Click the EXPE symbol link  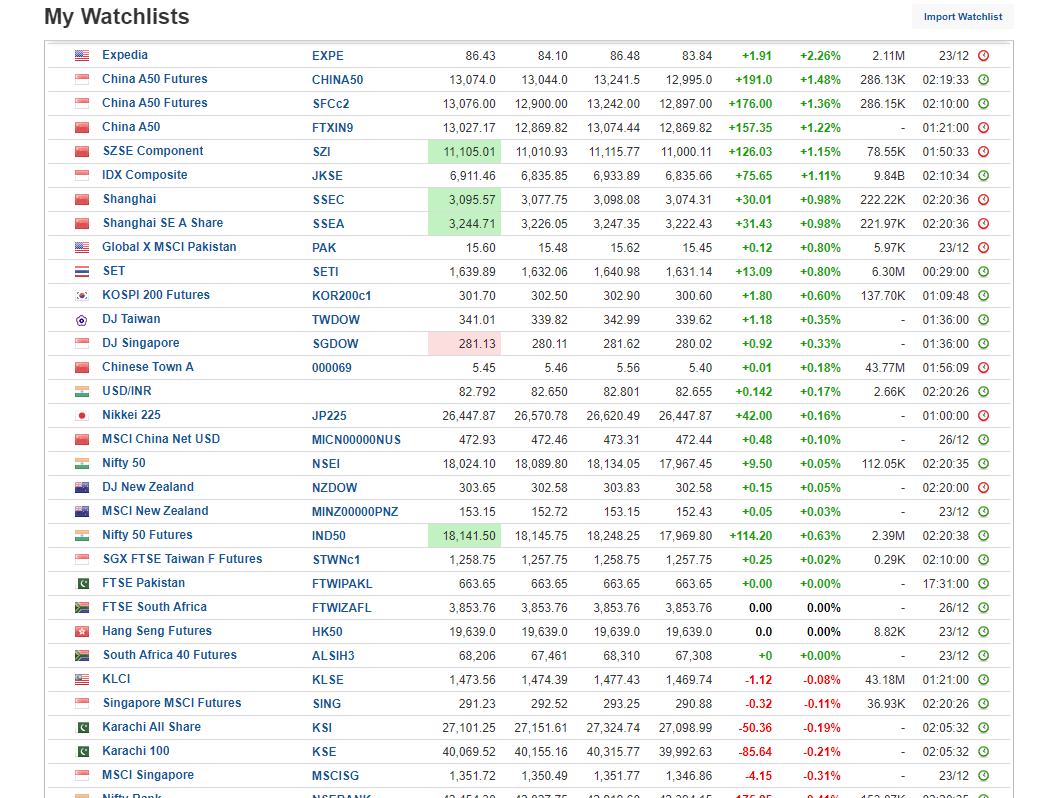tap(327, 56)
